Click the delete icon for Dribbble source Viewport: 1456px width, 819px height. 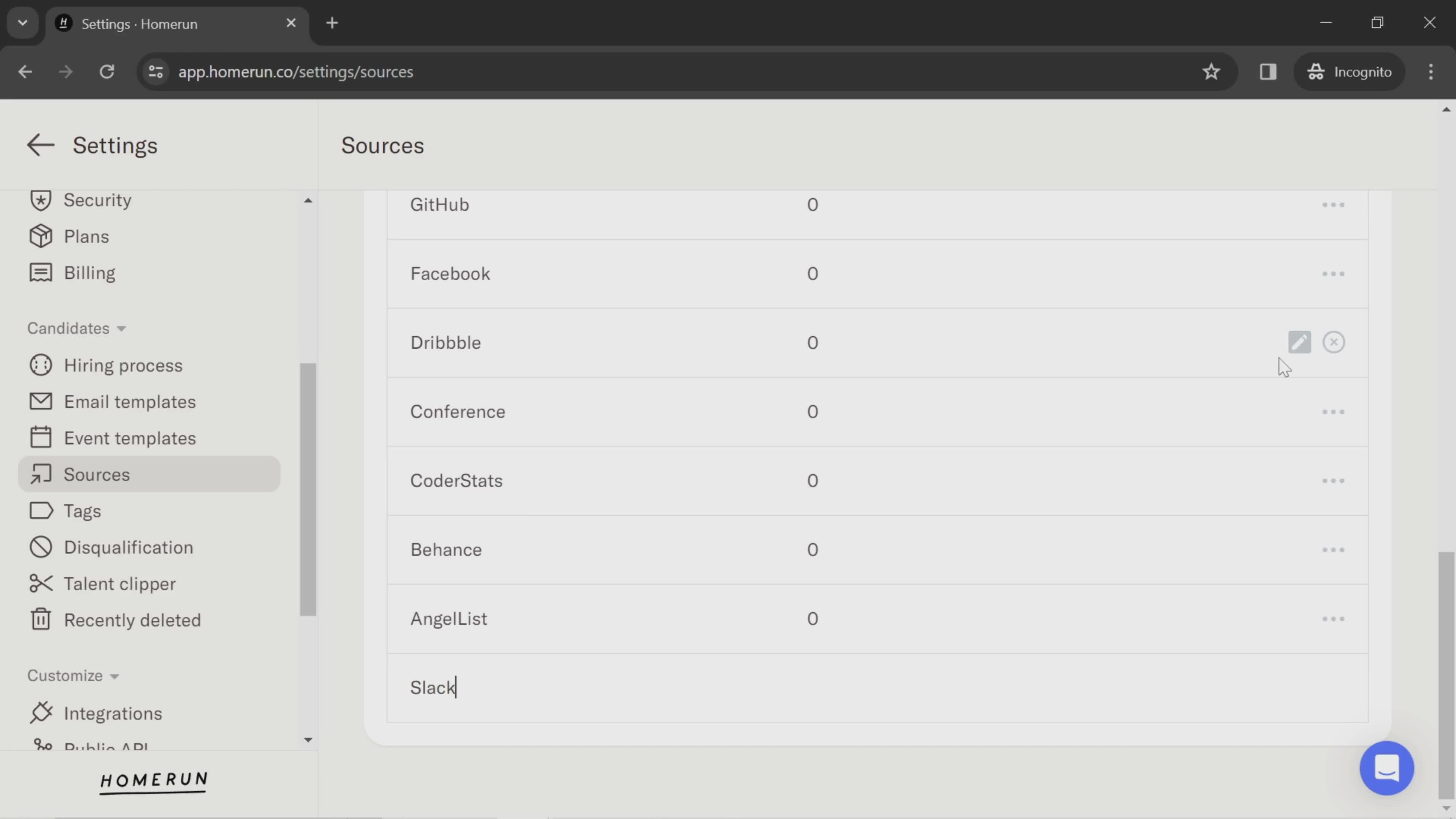[1333, 342]
